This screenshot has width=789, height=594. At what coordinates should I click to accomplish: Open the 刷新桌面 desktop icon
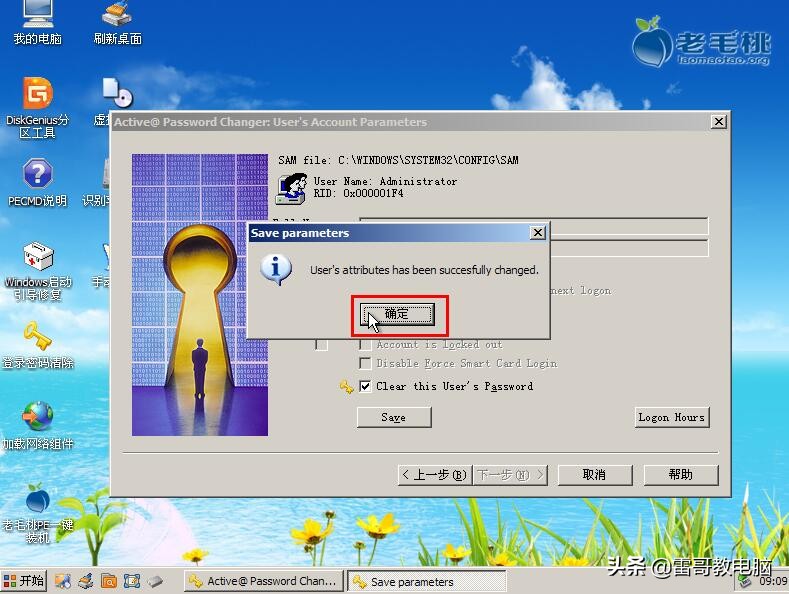[x=118, y=23]
